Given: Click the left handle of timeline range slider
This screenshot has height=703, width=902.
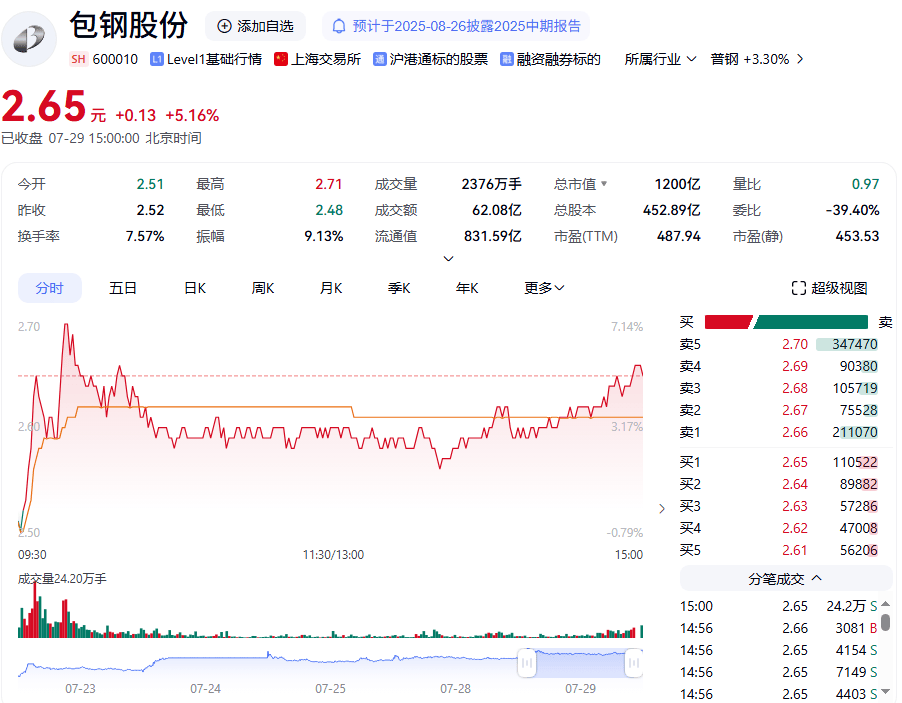Looking at the screenshot, I should (x=526, y=662).
